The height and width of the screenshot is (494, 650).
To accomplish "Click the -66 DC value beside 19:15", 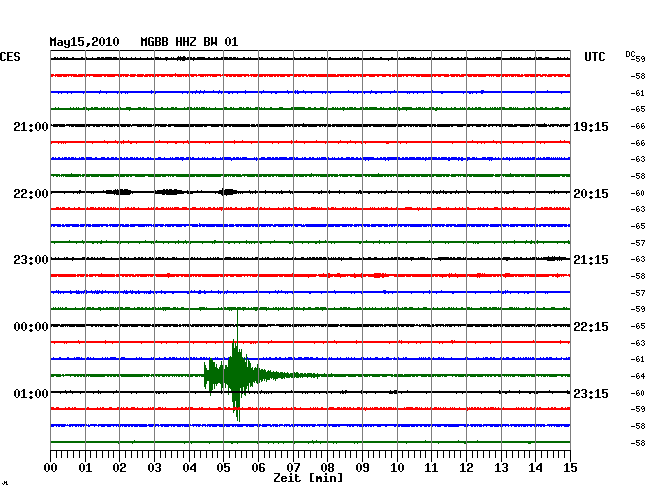I will pos(638,126).
